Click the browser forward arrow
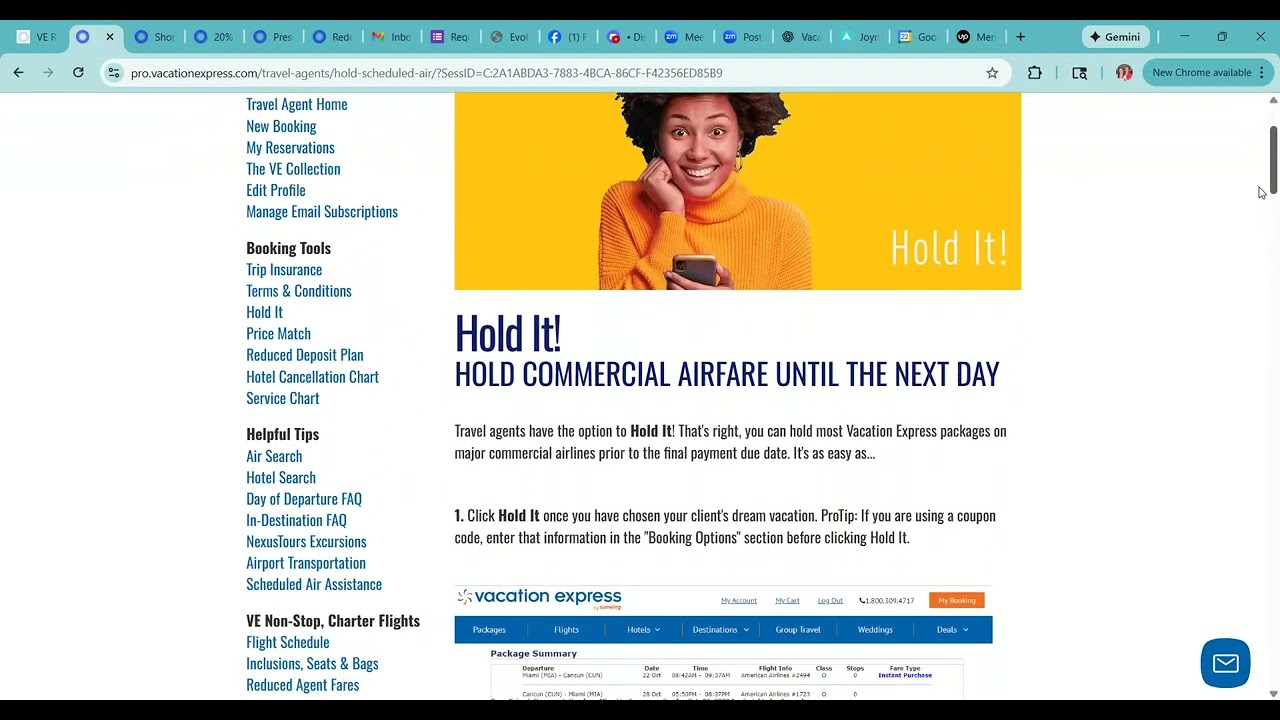1280x720 pixels. coord(48,72)
